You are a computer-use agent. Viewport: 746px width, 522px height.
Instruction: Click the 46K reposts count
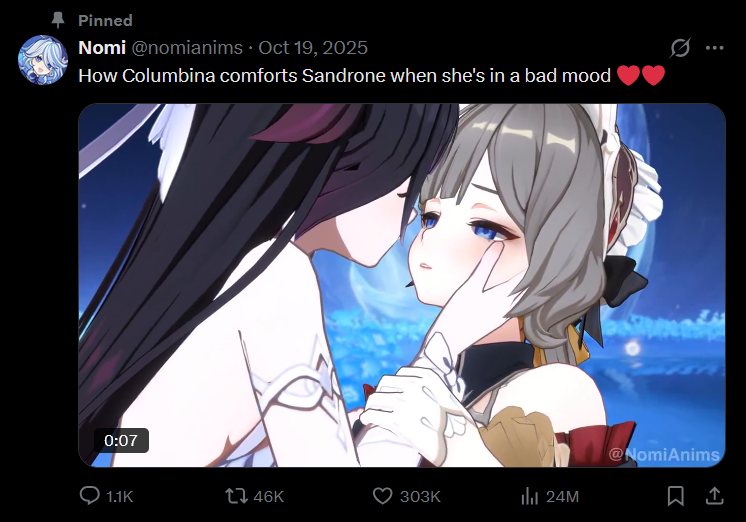click(x=268, y=497)
